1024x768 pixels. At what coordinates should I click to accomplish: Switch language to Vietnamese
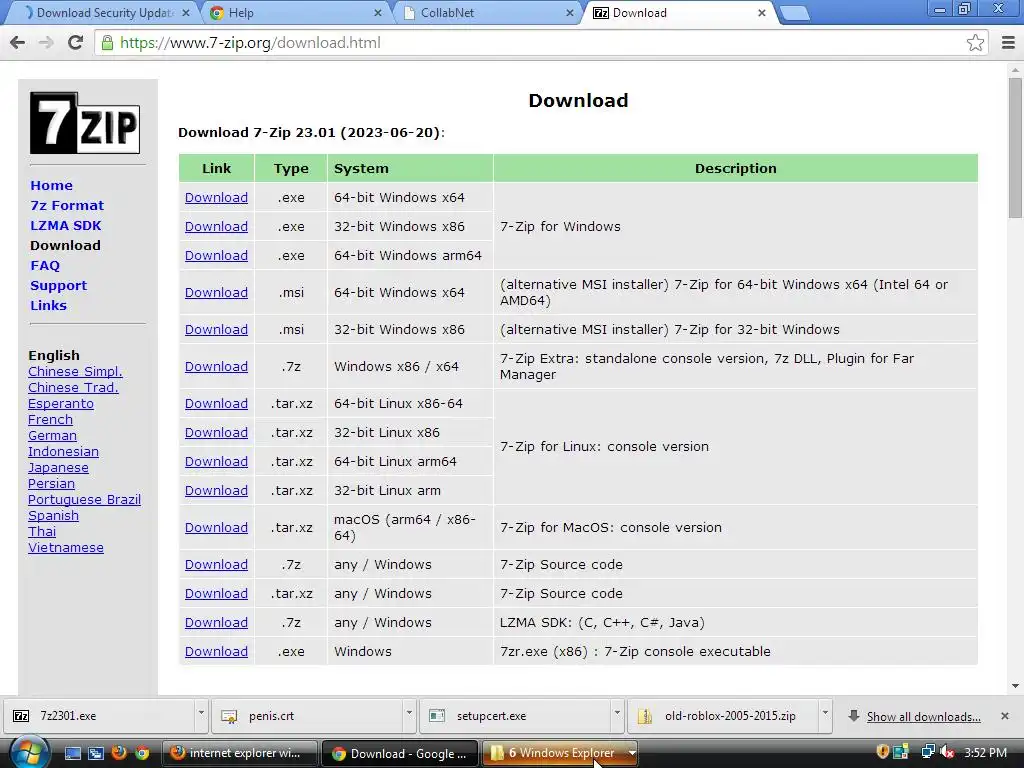pos(65,547)
